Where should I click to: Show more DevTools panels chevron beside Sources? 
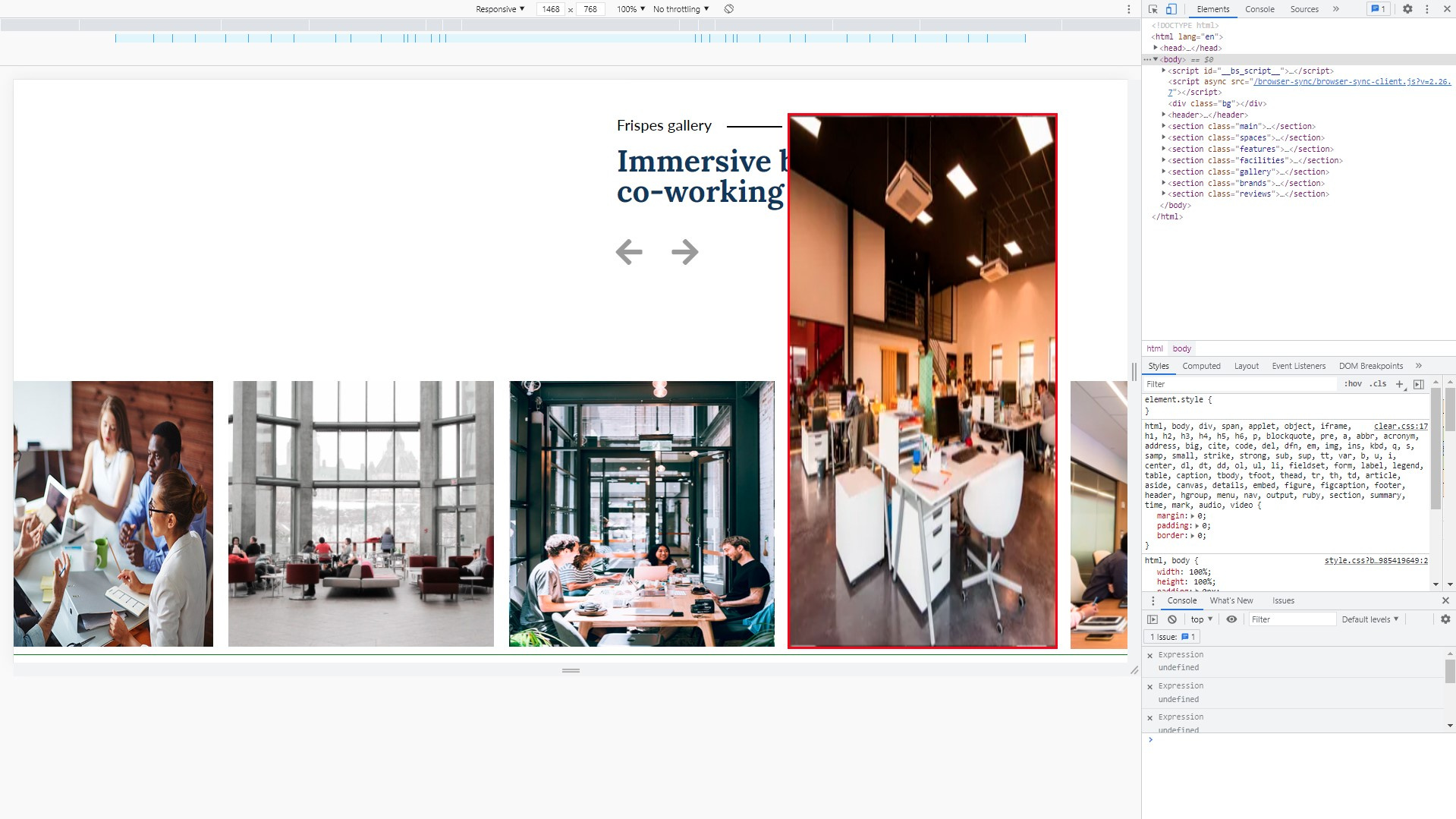[1335, 9]
